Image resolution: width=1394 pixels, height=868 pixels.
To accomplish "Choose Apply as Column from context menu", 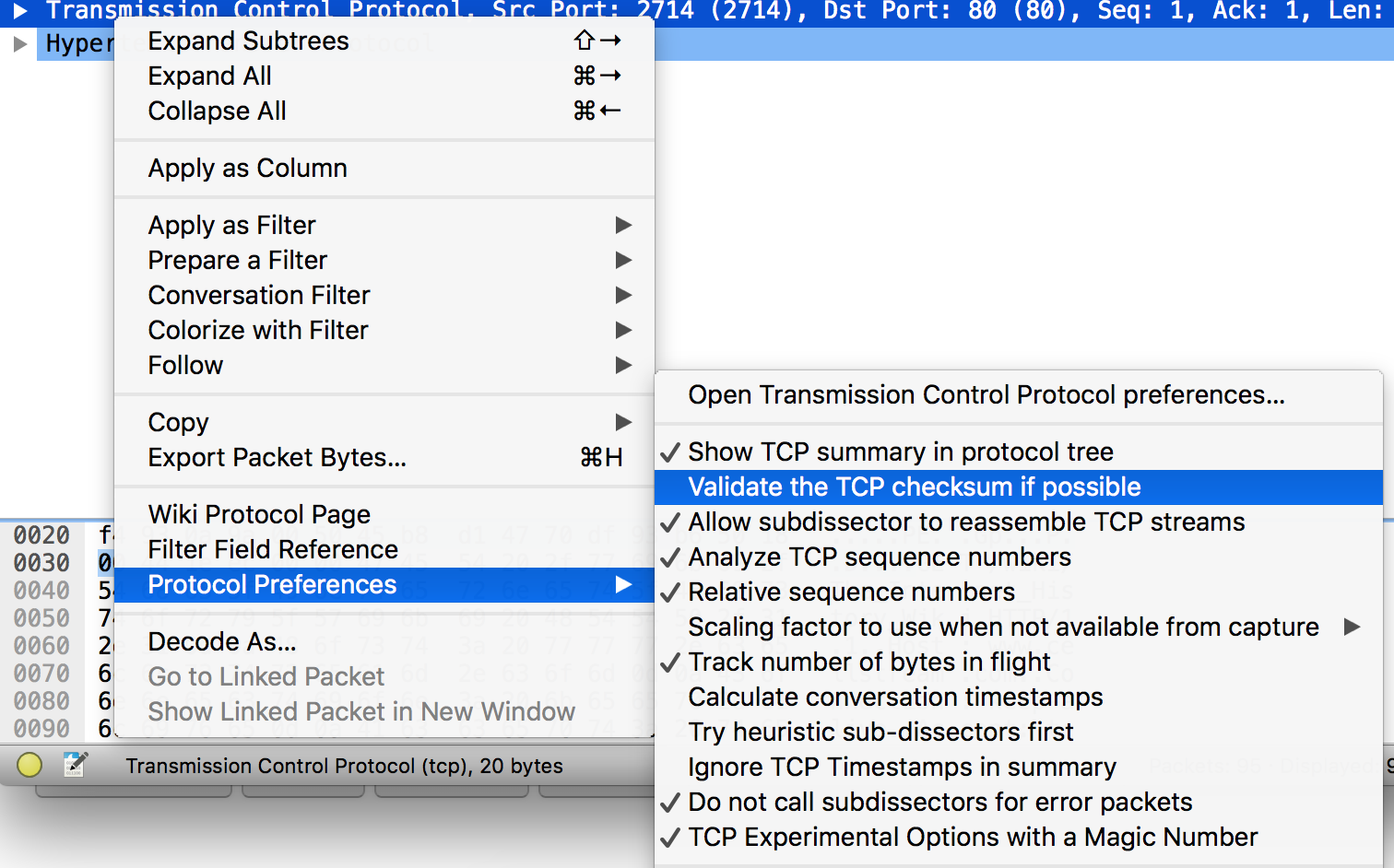I will (x=247, y=169).
